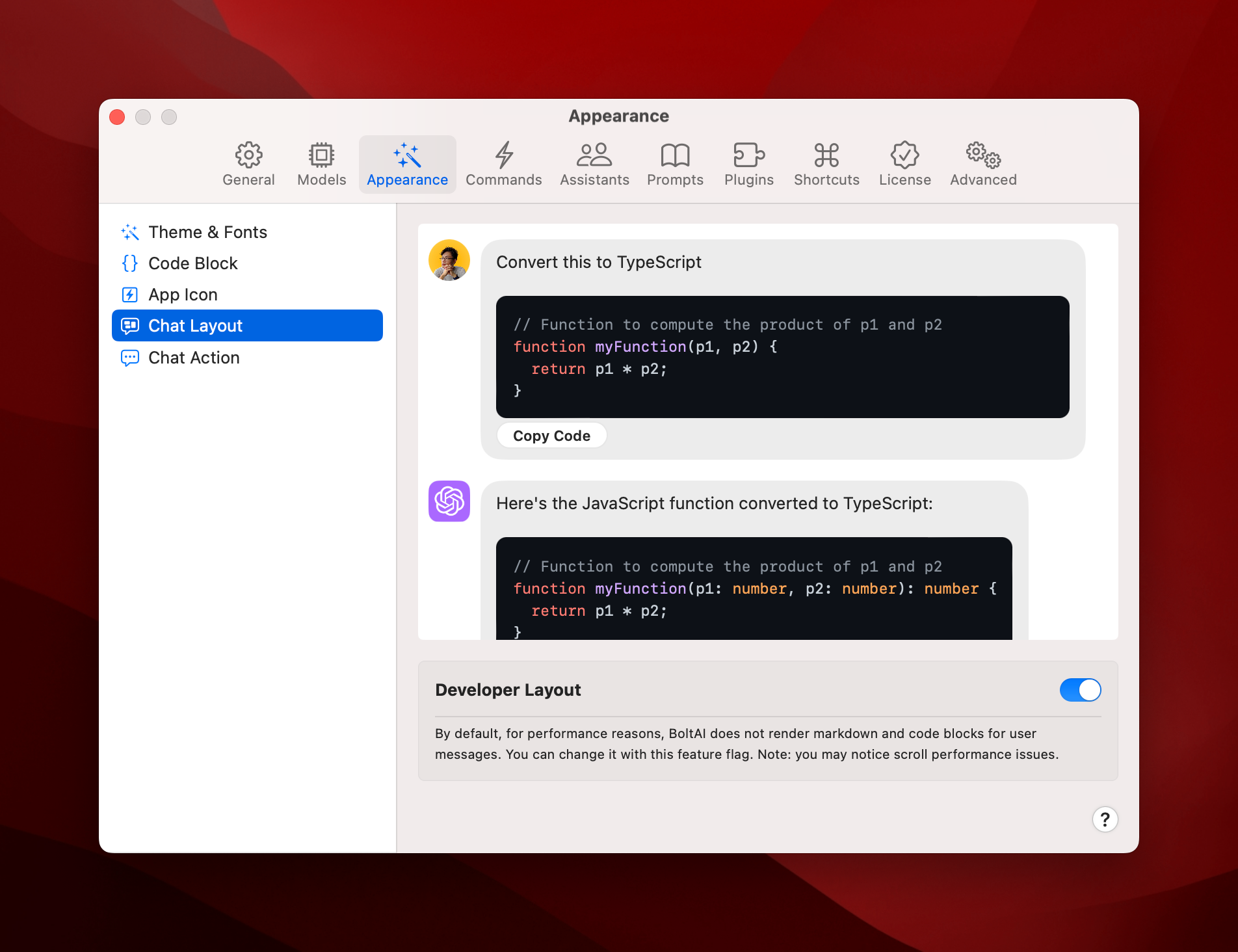The height and width of the screenshot is (952, 1238).
Task: Open the Assistants people icon
Action: [594, 155]
